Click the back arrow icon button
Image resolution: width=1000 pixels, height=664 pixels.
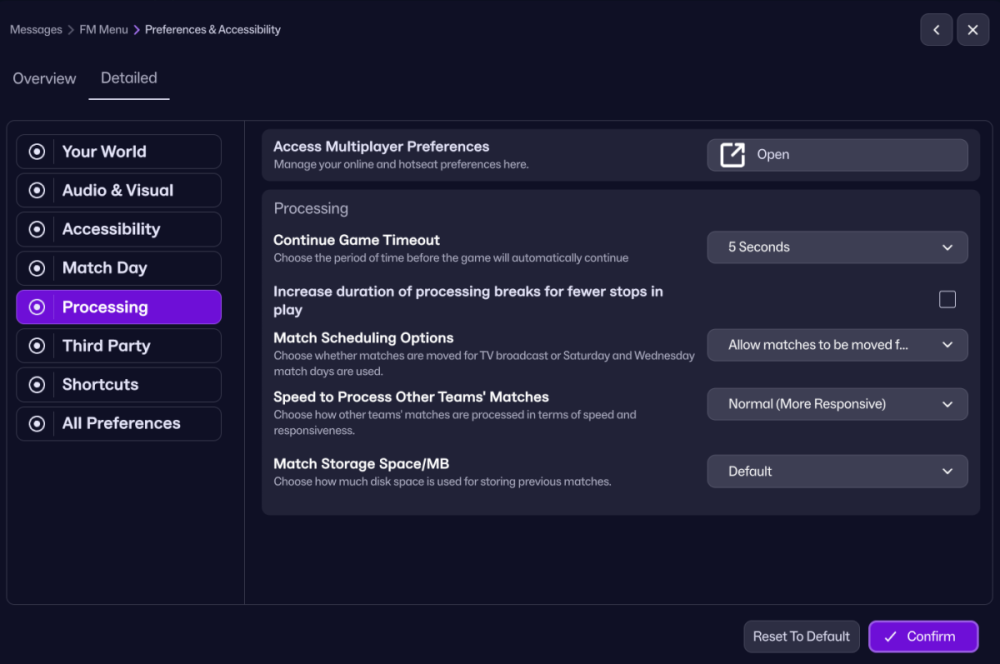[x=936, y=30]
